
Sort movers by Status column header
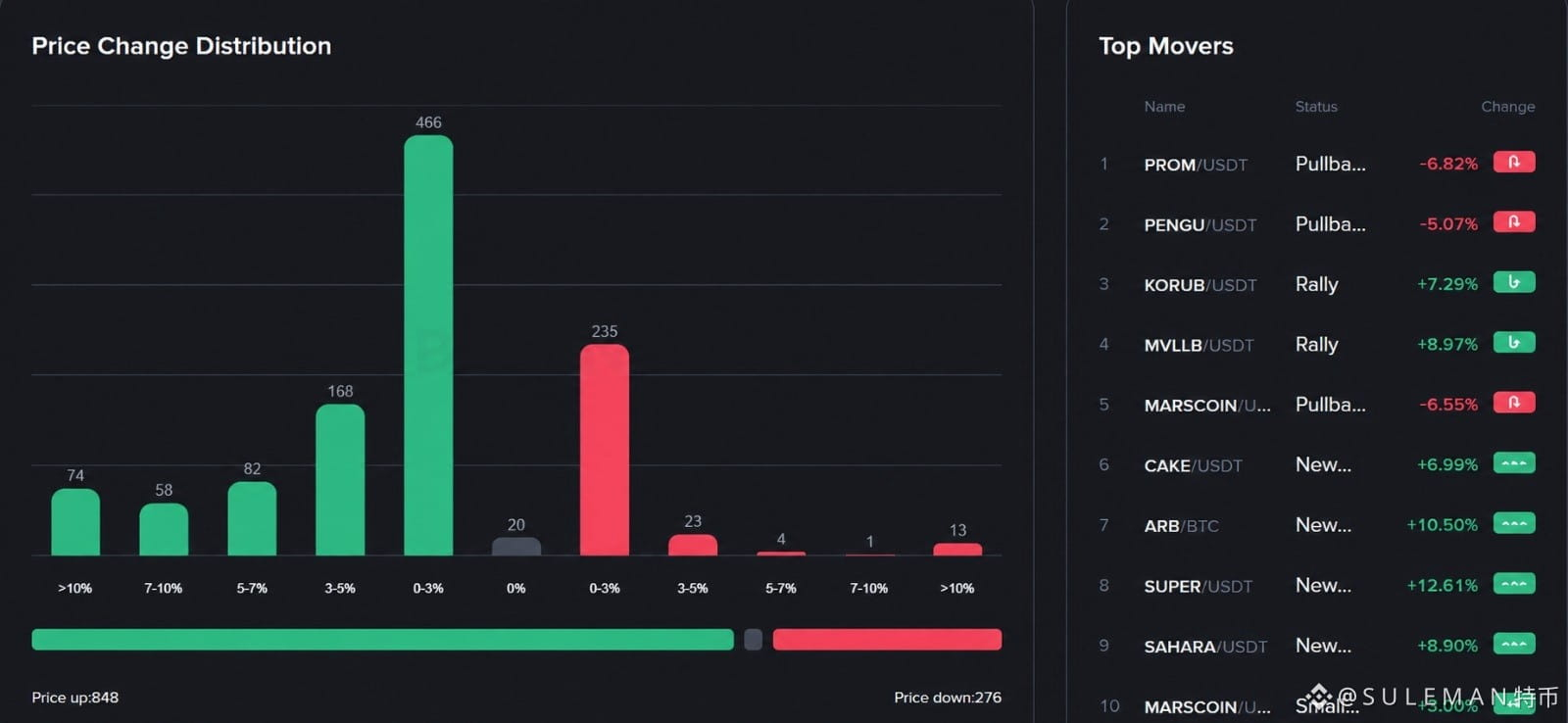coord(1316,106)
